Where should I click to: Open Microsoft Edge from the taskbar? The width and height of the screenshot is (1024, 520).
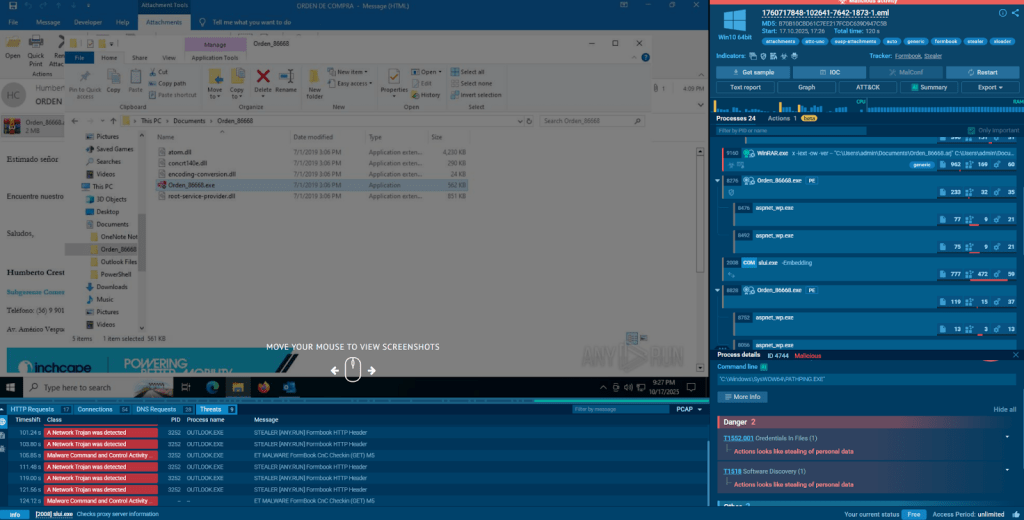(212, 387)
